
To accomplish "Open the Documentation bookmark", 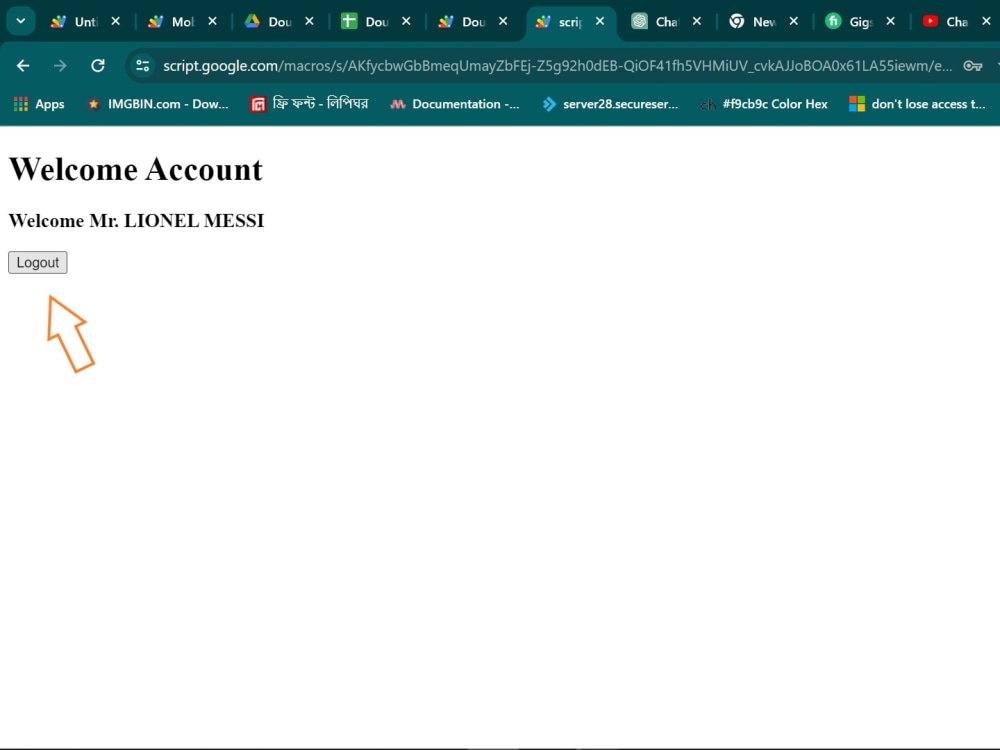I will (x=455, y=104).
